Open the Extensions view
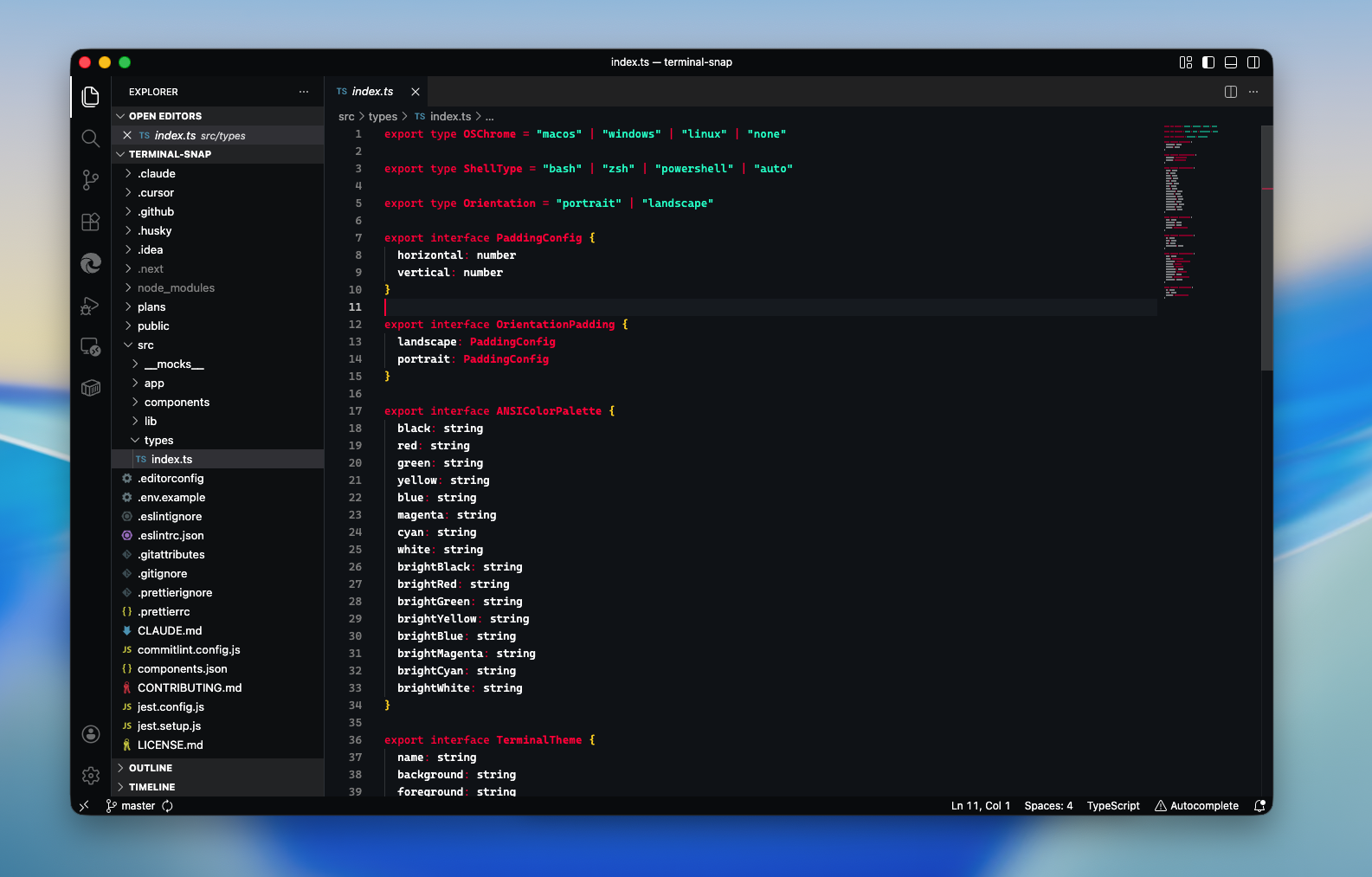The height and width of the screenshot is (877, 1372). pyautogui.click(x=91, y=222)
